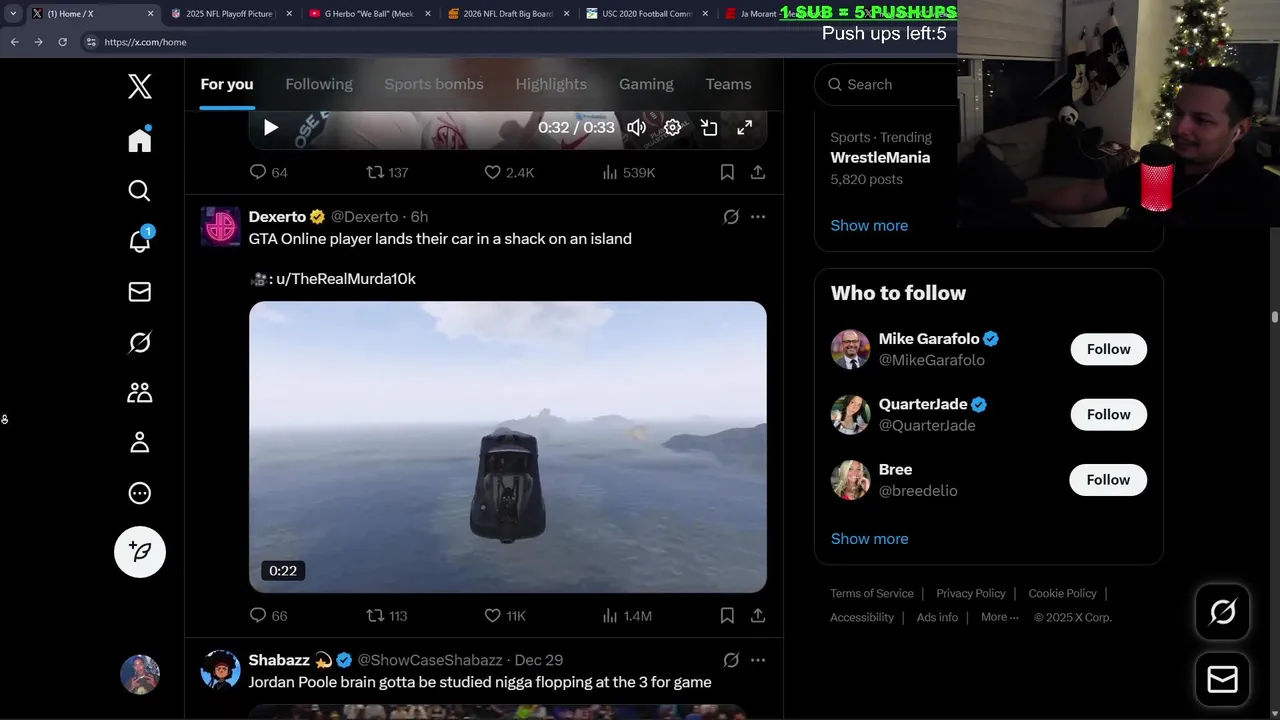Open Cookie Policy link
This screenshot has width=1280, height=720.
(x=1062, y=593)
